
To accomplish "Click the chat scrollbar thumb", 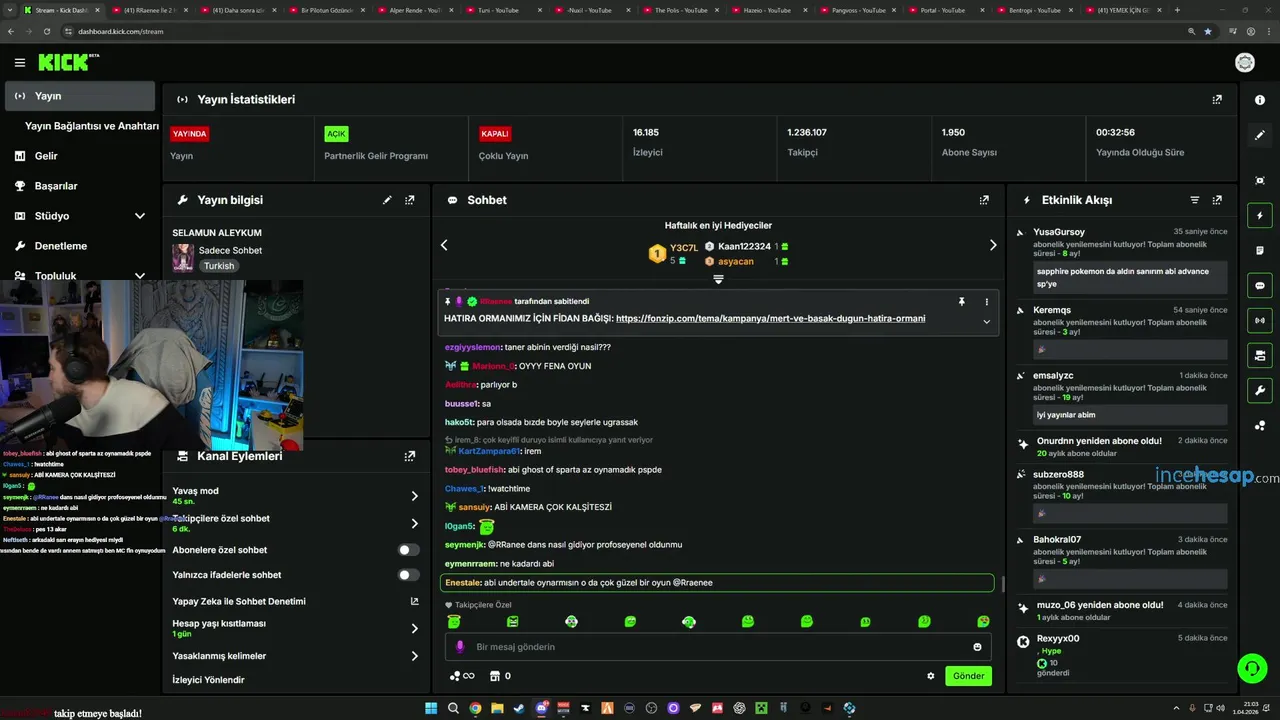I will click(x=1003, y=583).
